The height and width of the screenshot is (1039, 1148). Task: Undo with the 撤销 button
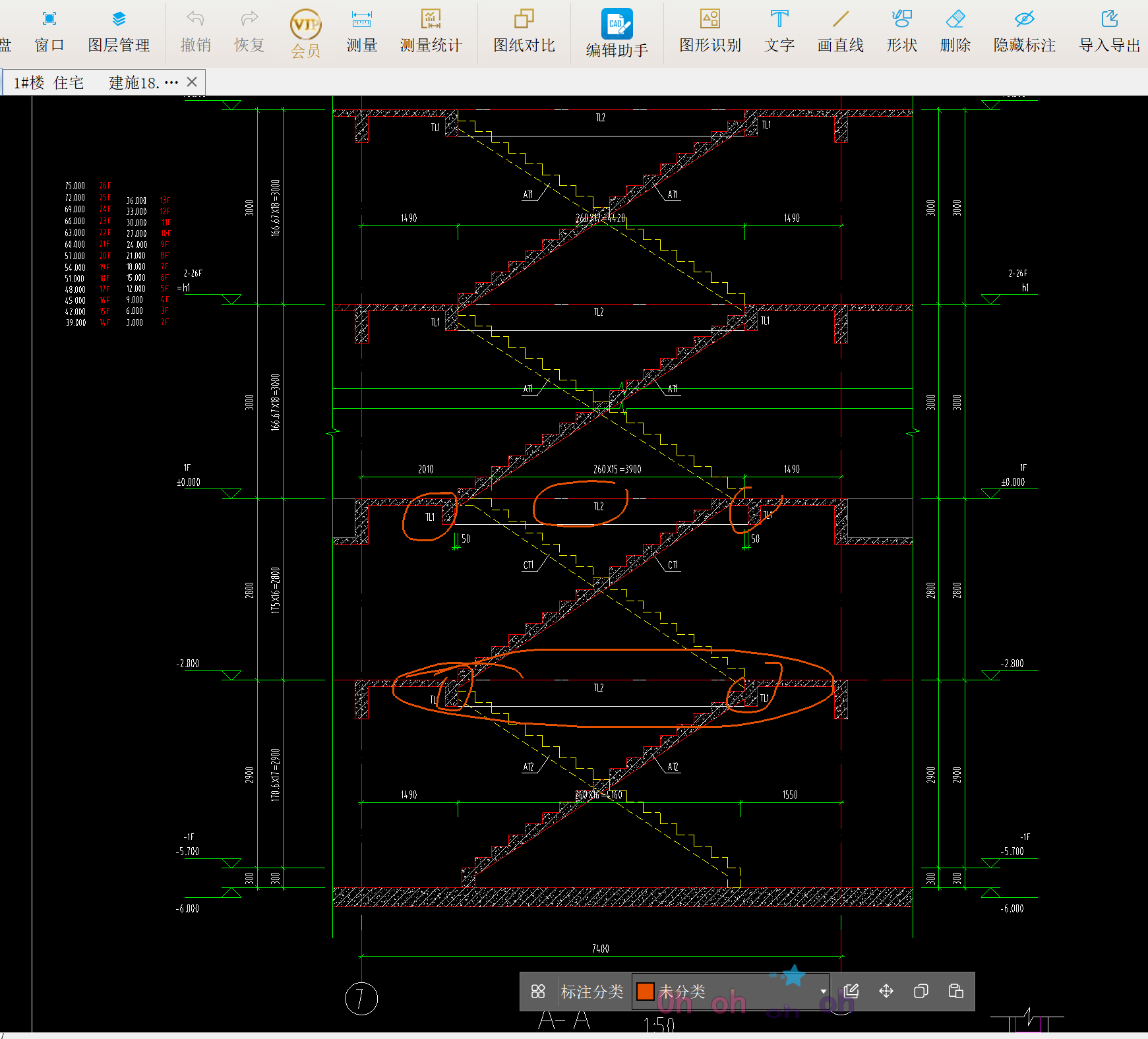[196, 31]
